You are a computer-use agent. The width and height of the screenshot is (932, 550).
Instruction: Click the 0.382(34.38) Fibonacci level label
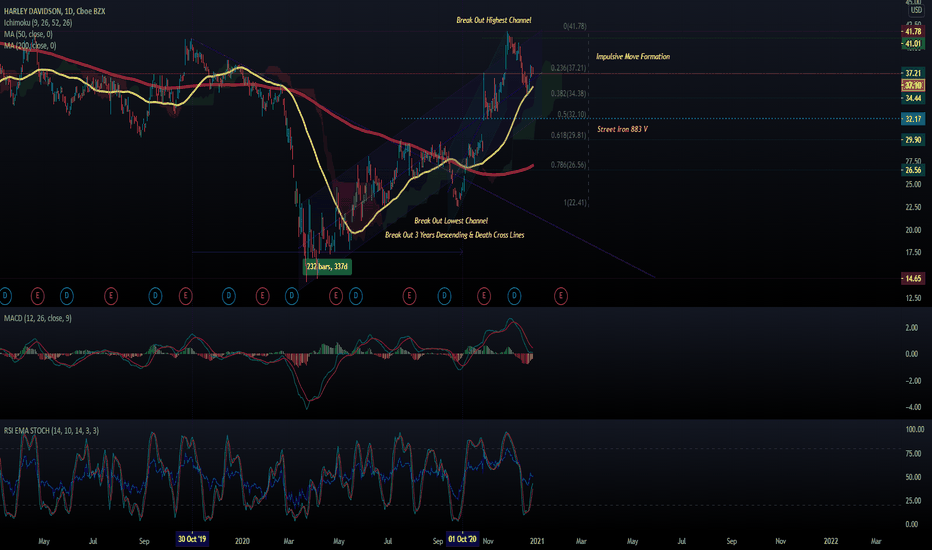568,93
